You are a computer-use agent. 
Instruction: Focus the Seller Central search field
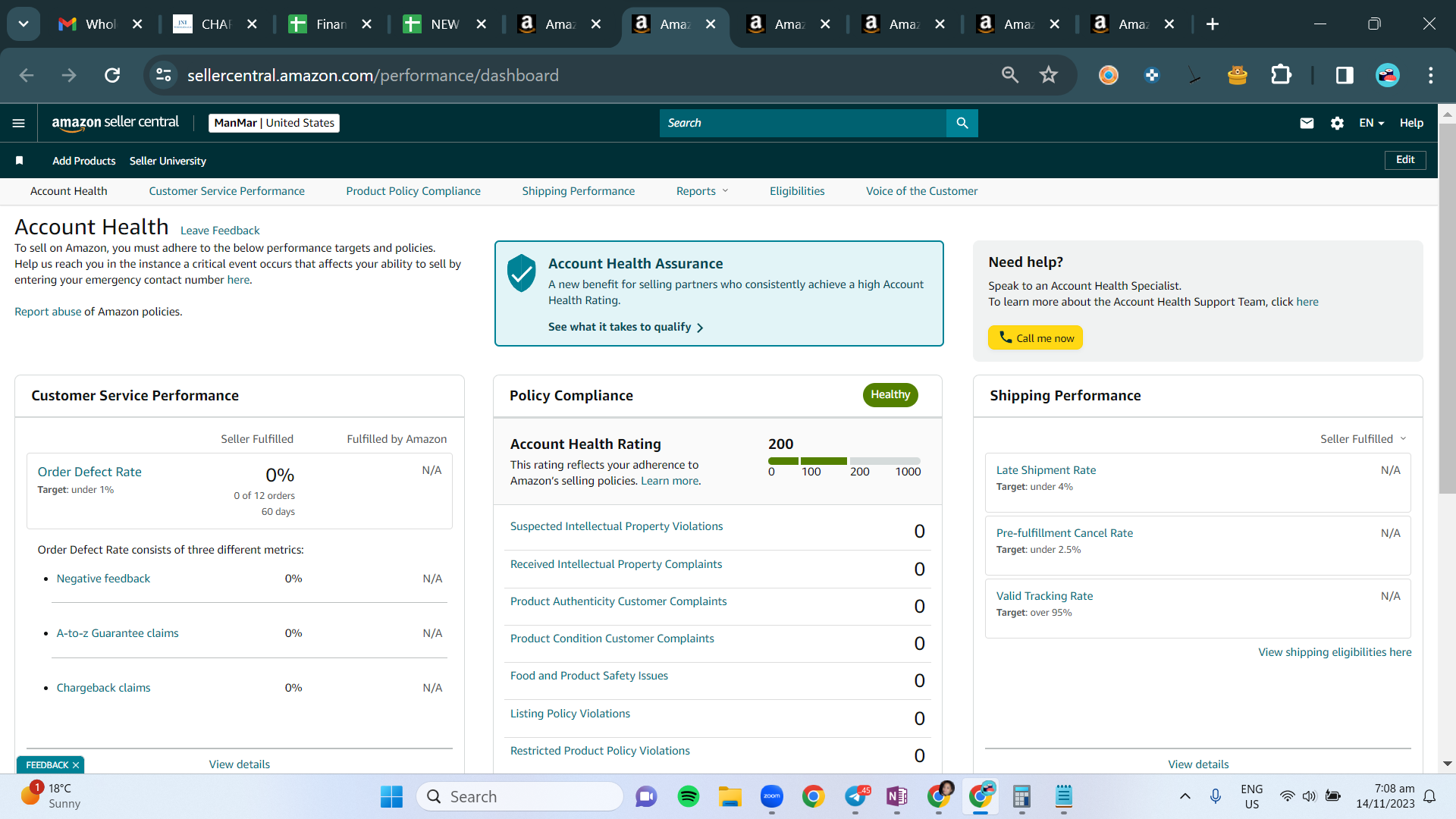803,123
